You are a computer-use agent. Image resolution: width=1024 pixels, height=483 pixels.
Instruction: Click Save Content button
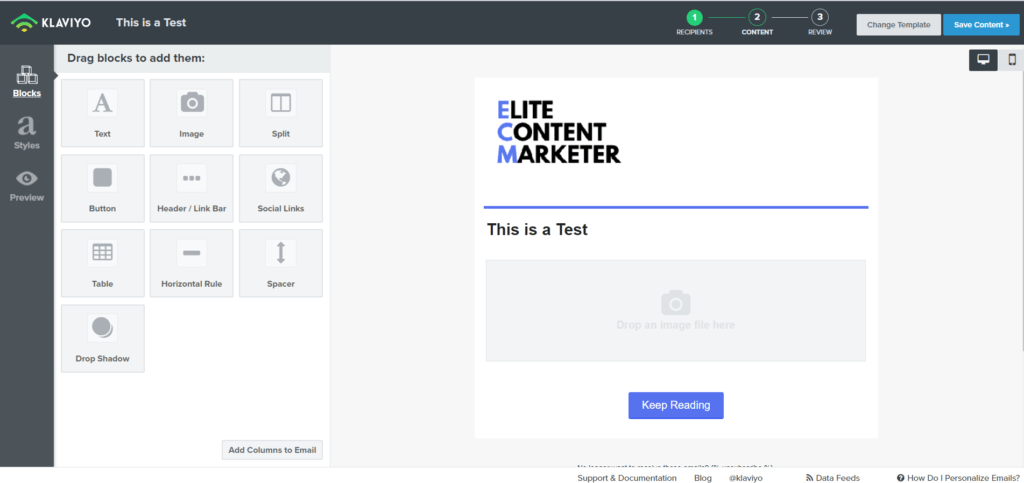pyautogui.click(x=981, y=25)
